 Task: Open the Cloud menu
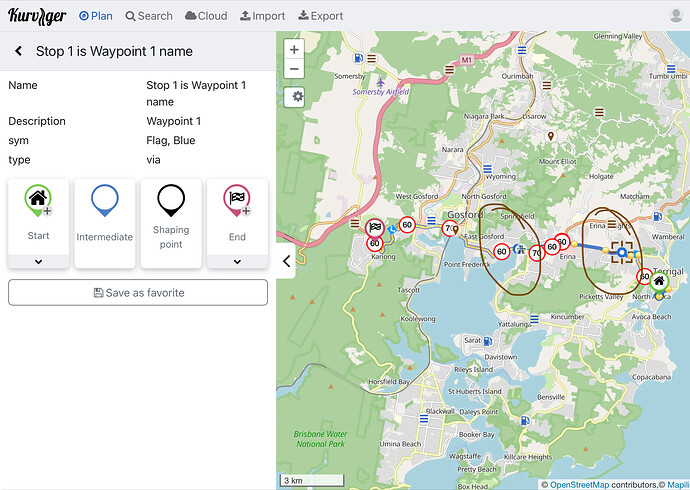pyautogui.click(x=206, y=16)
